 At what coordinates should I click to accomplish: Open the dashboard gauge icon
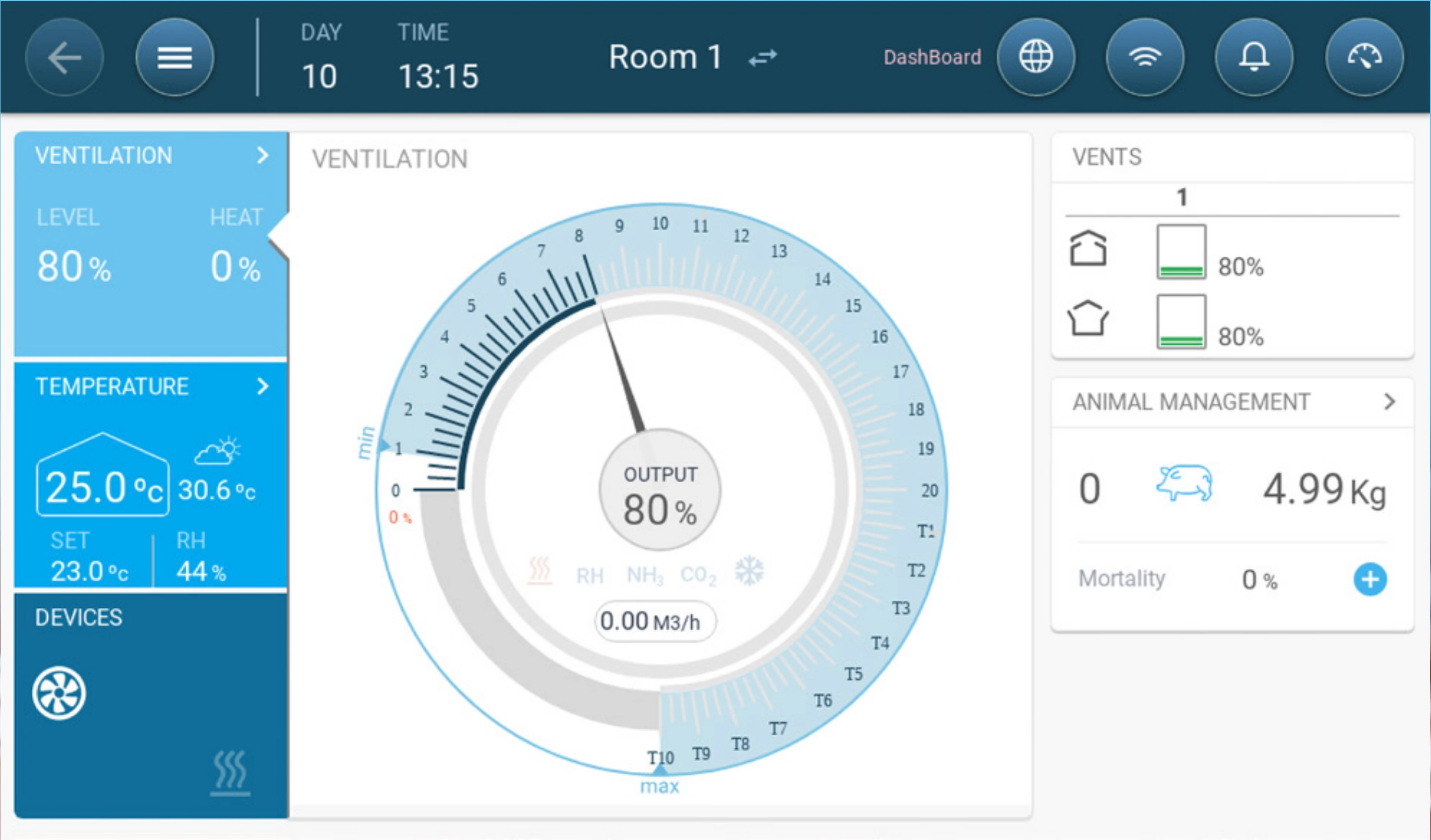click(1365, 57)
